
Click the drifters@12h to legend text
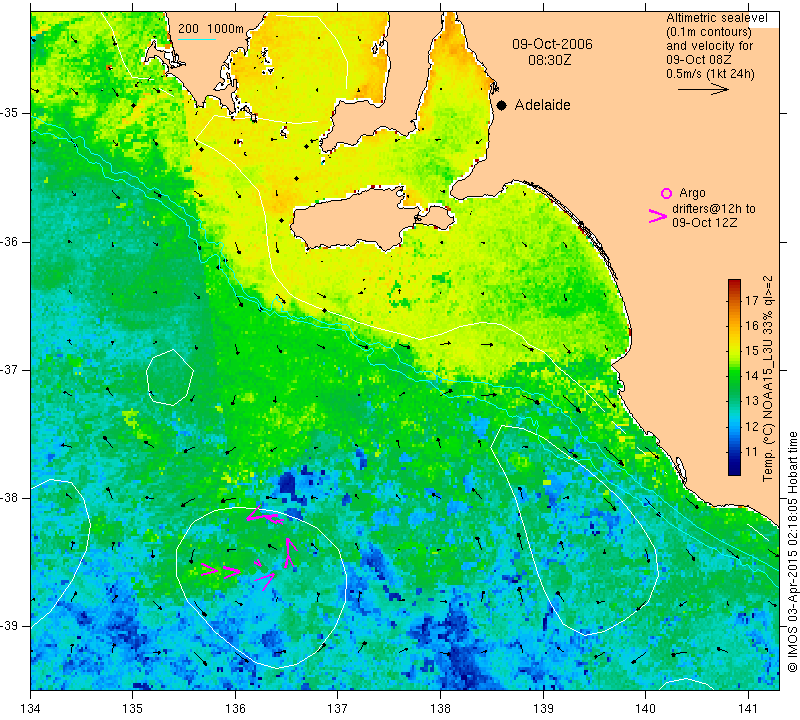pyautogui.click(x=713, y=209)
